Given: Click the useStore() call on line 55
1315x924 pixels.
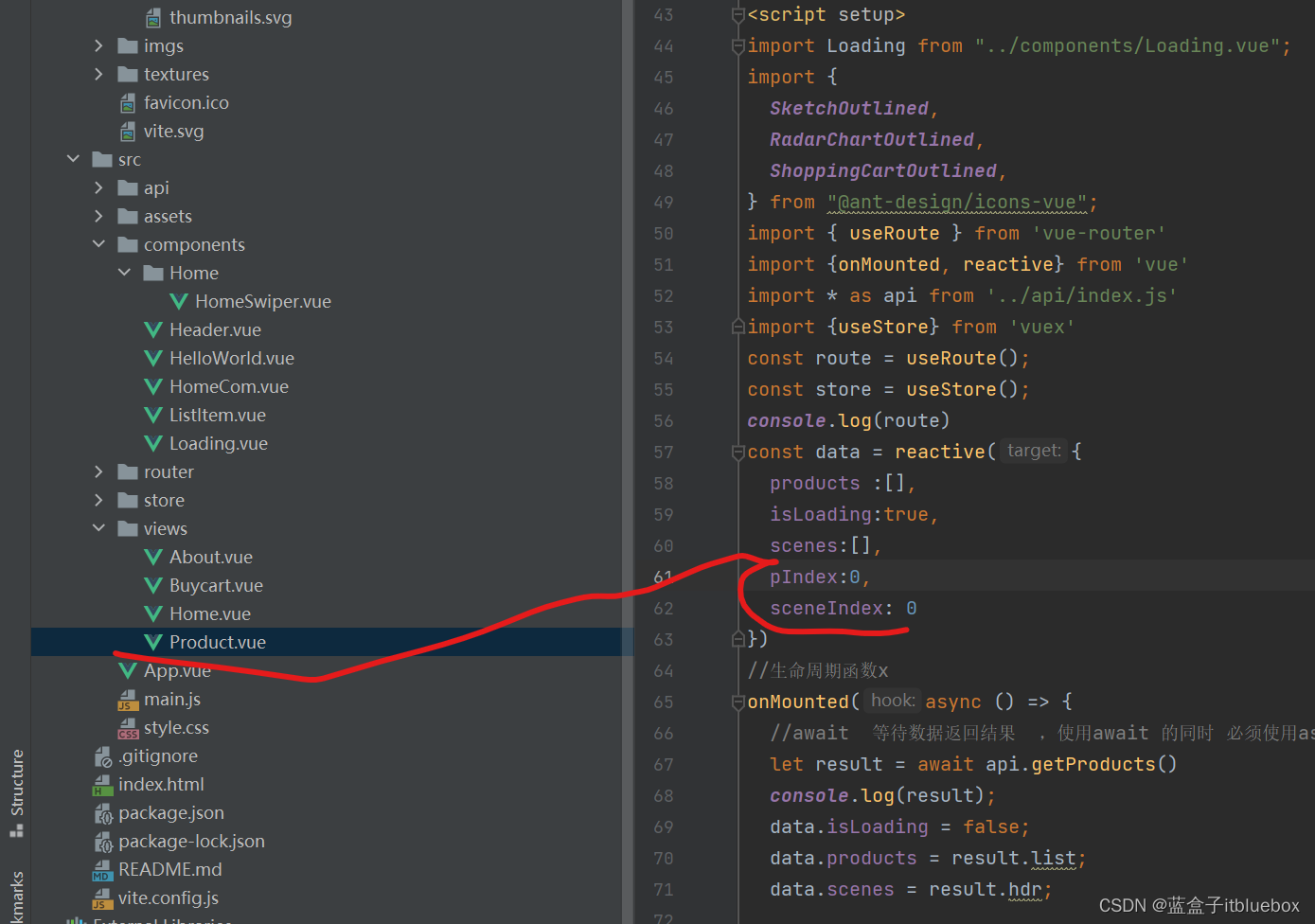Looking at the screenshot, I should coord(962,390).
